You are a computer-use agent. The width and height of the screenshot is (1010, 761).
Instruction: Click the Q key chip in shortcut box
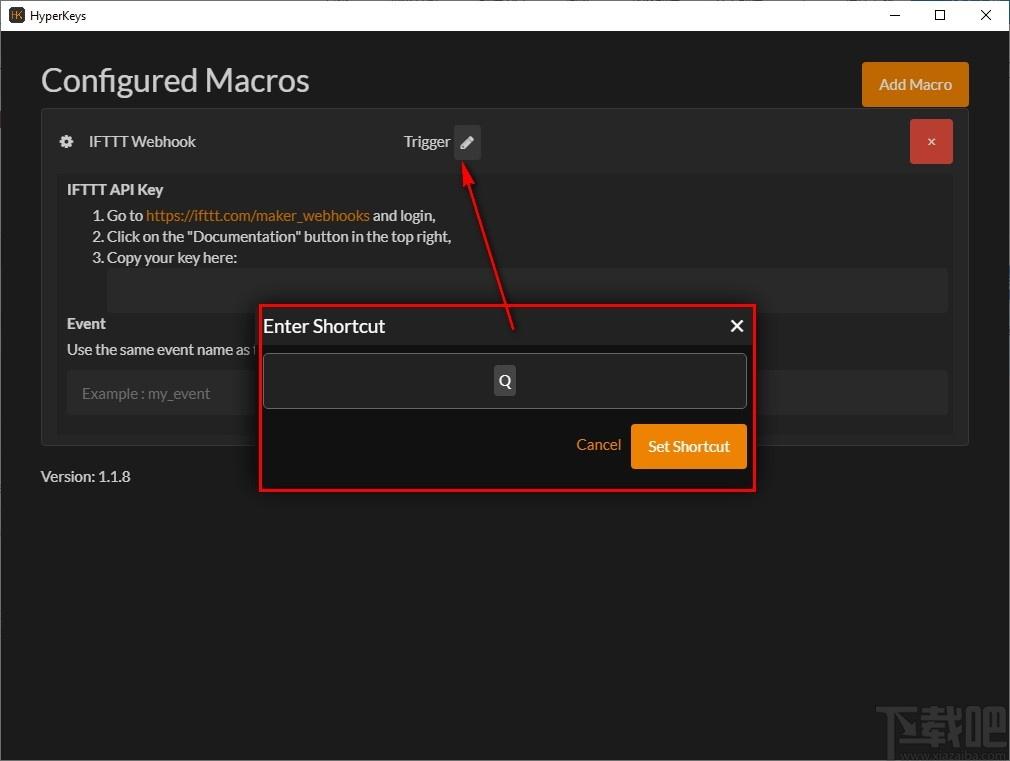click(x=505, y=381)
